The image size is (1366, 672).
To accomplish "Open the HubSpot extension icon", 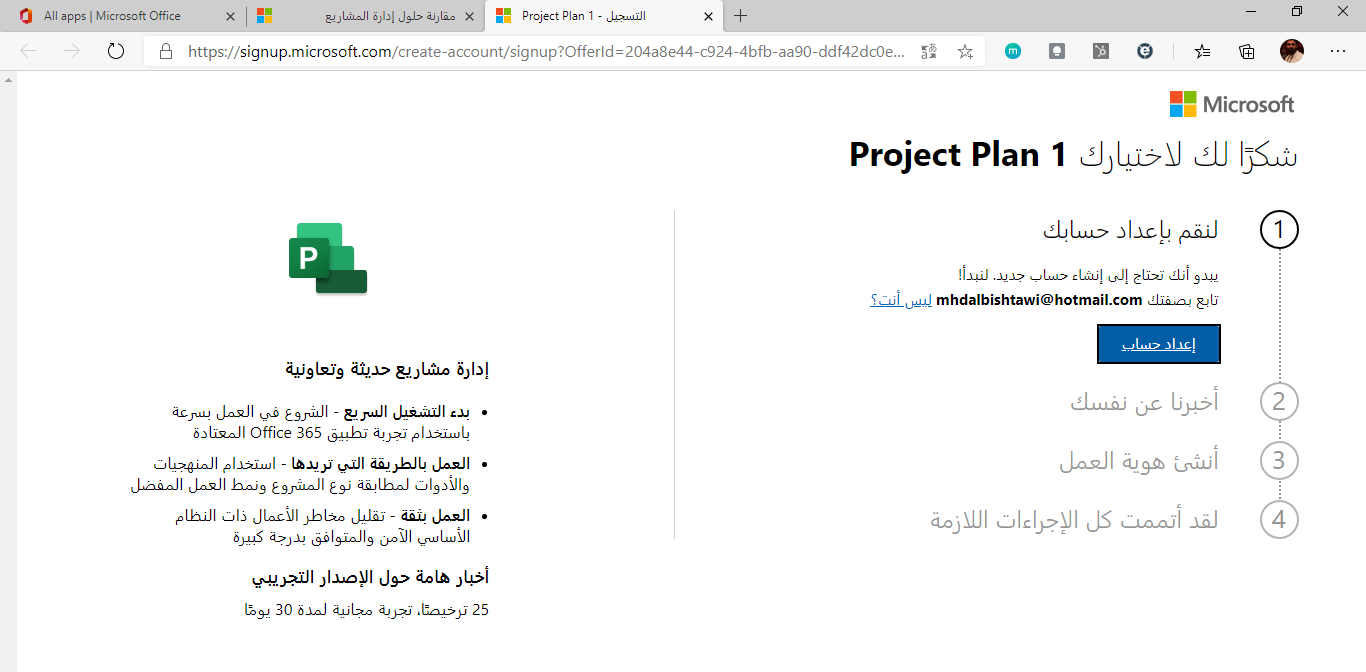I will (x=1101, y=51).
